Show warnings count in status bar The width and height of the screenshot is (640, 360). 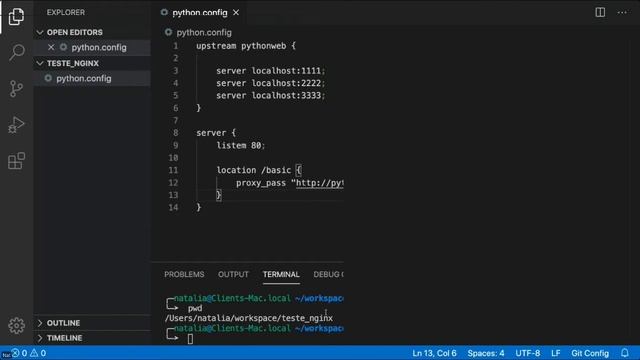click(38, 353)
